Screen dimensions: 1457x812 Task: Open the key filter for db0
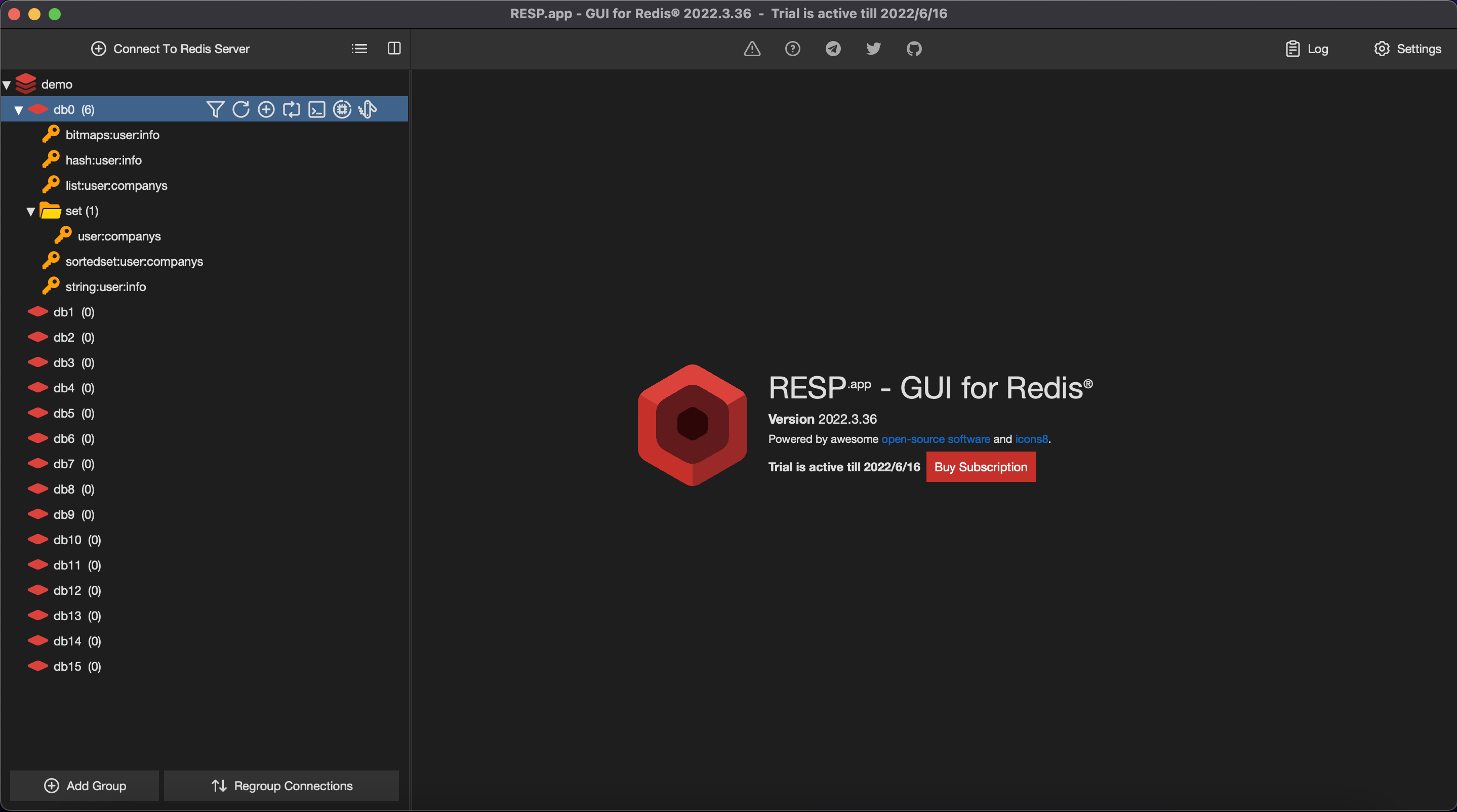(x=215, y=109)
